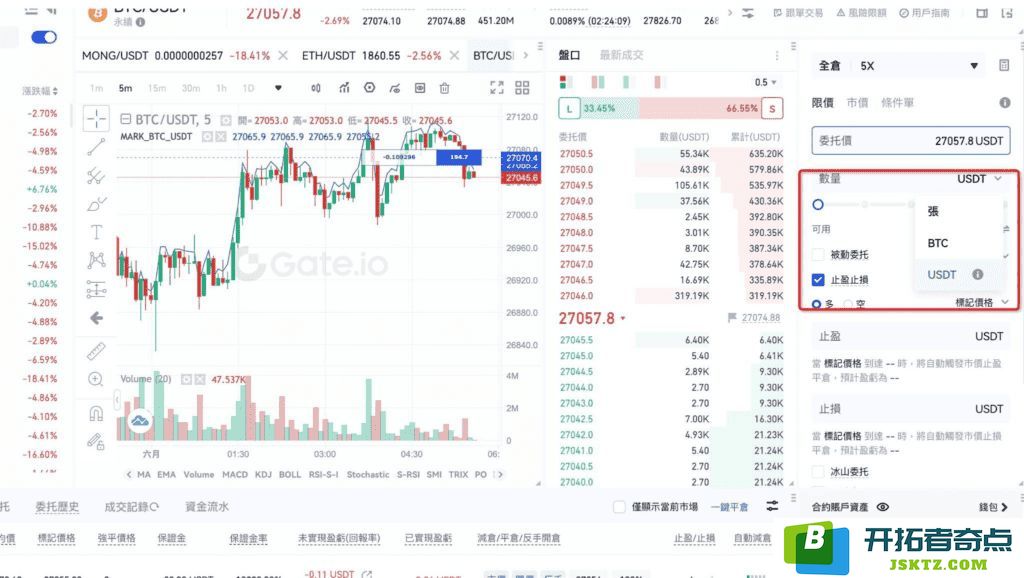Select order book view showing both sides

point(566,82)
